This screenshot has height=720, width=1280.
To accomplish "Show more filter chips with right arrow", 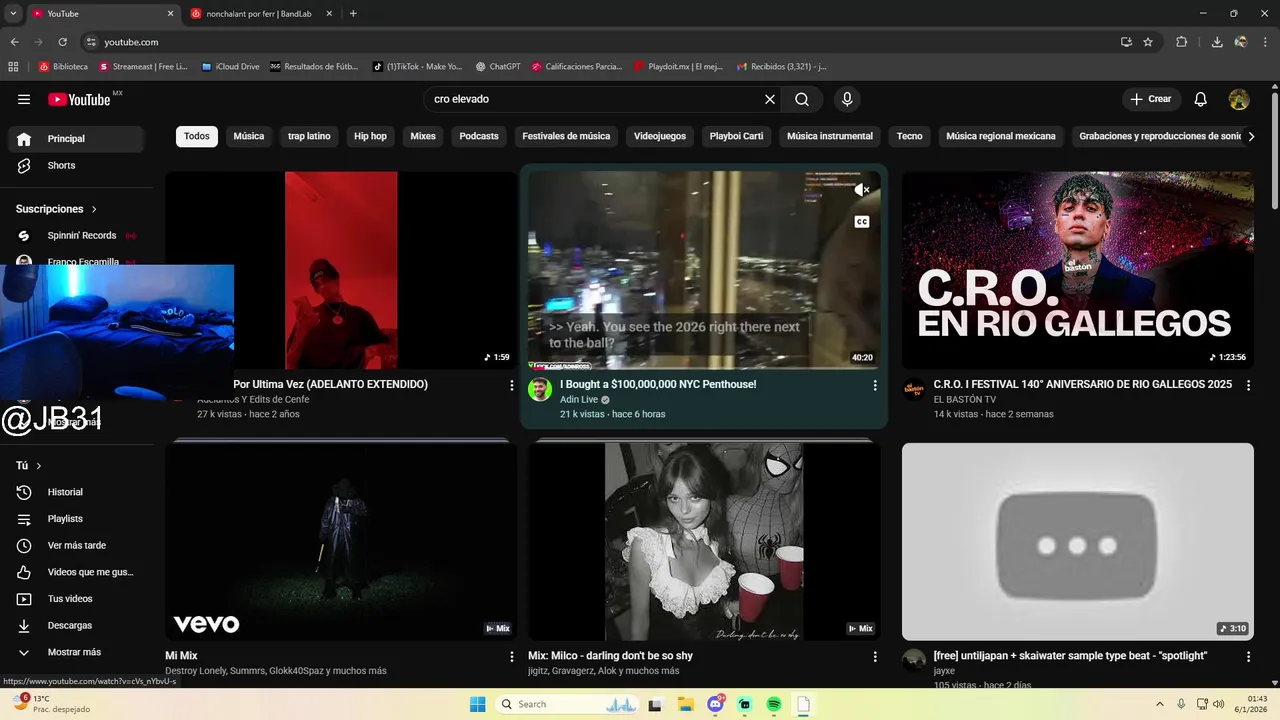I will pyautogui.click(x=1250, y=137).
